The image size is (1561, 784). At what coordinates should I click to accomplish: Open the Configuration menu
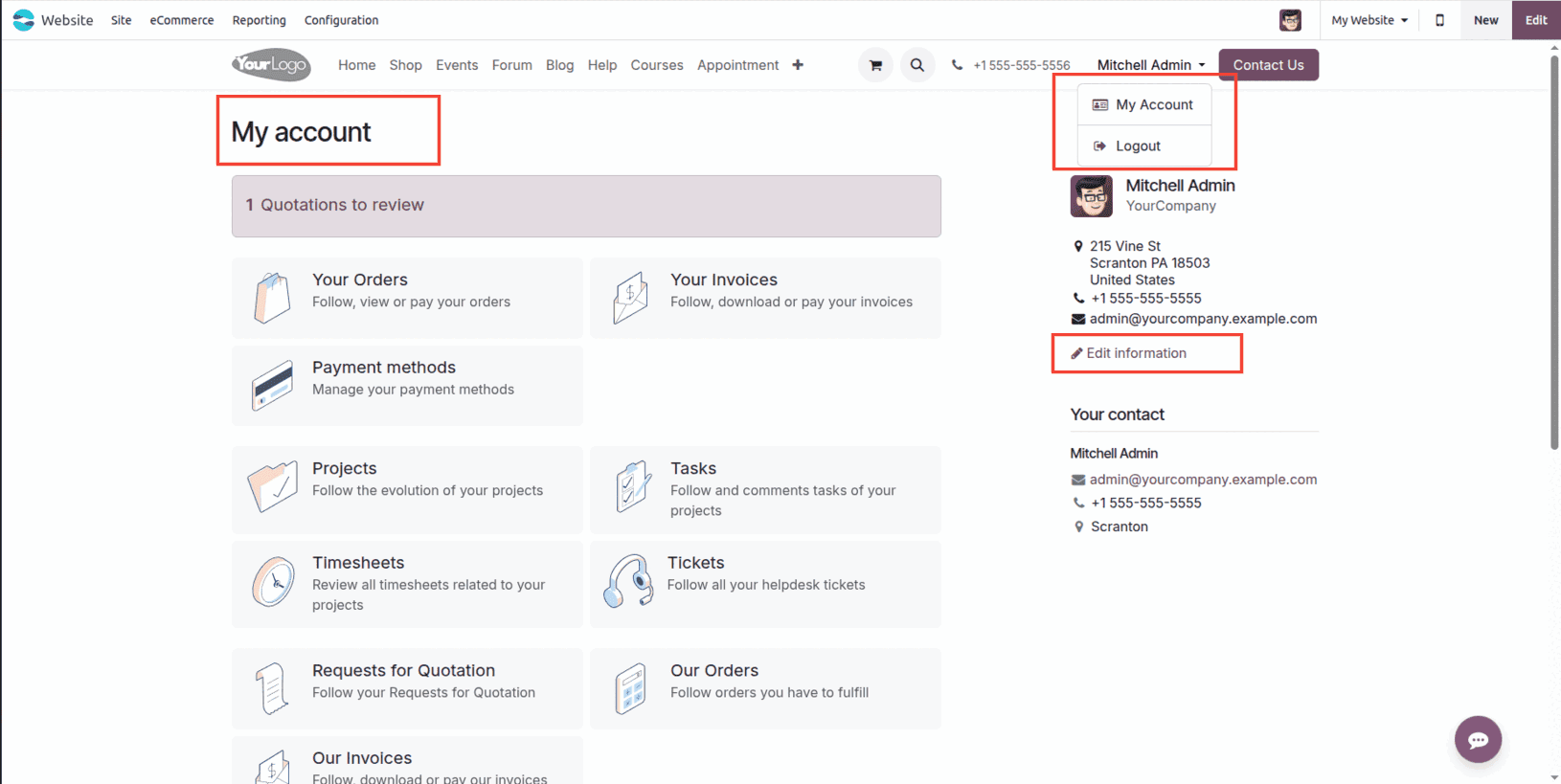tap(341, 20)
